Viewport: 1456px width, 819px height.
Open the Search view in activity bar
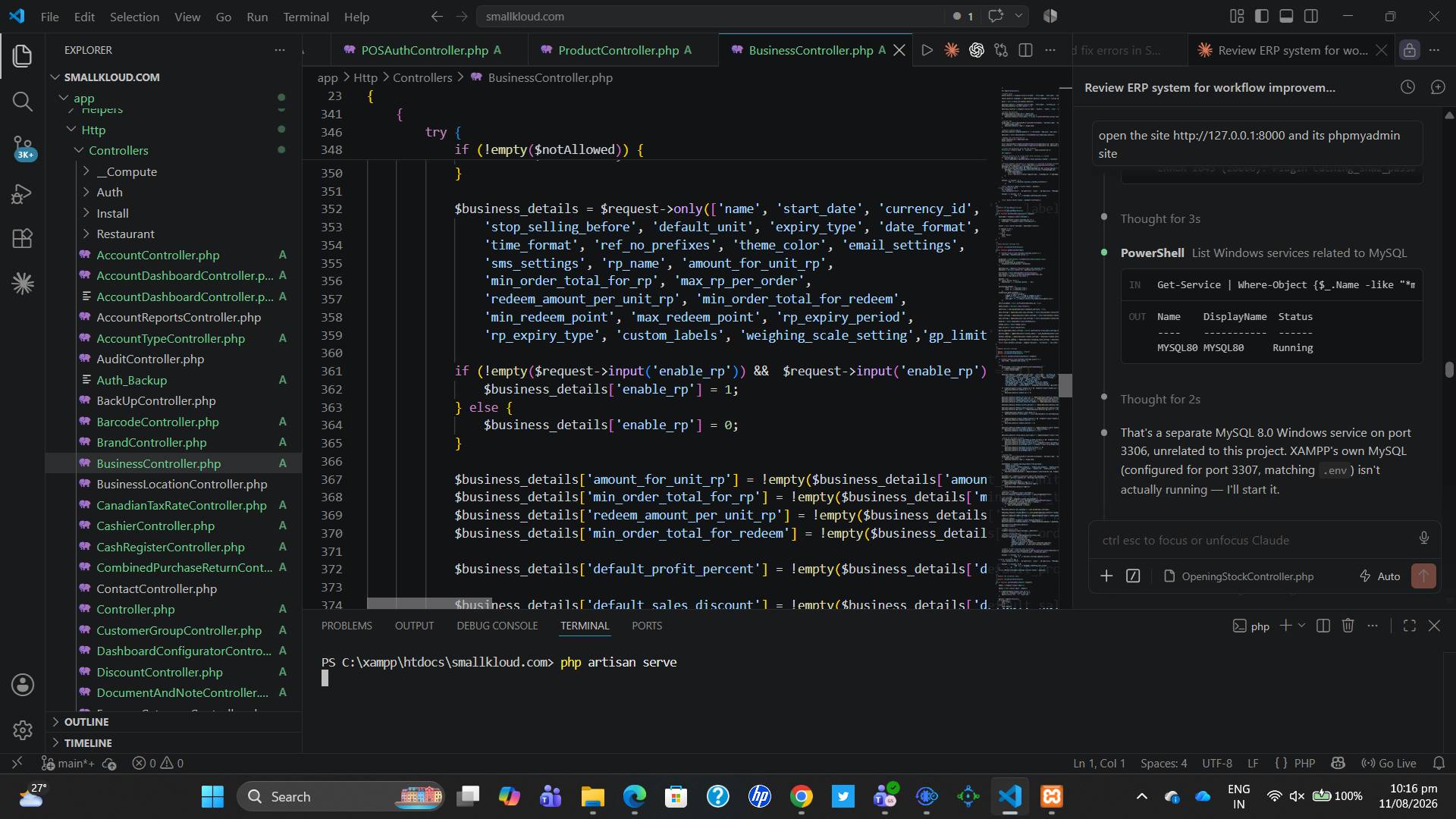coord(23,102)
